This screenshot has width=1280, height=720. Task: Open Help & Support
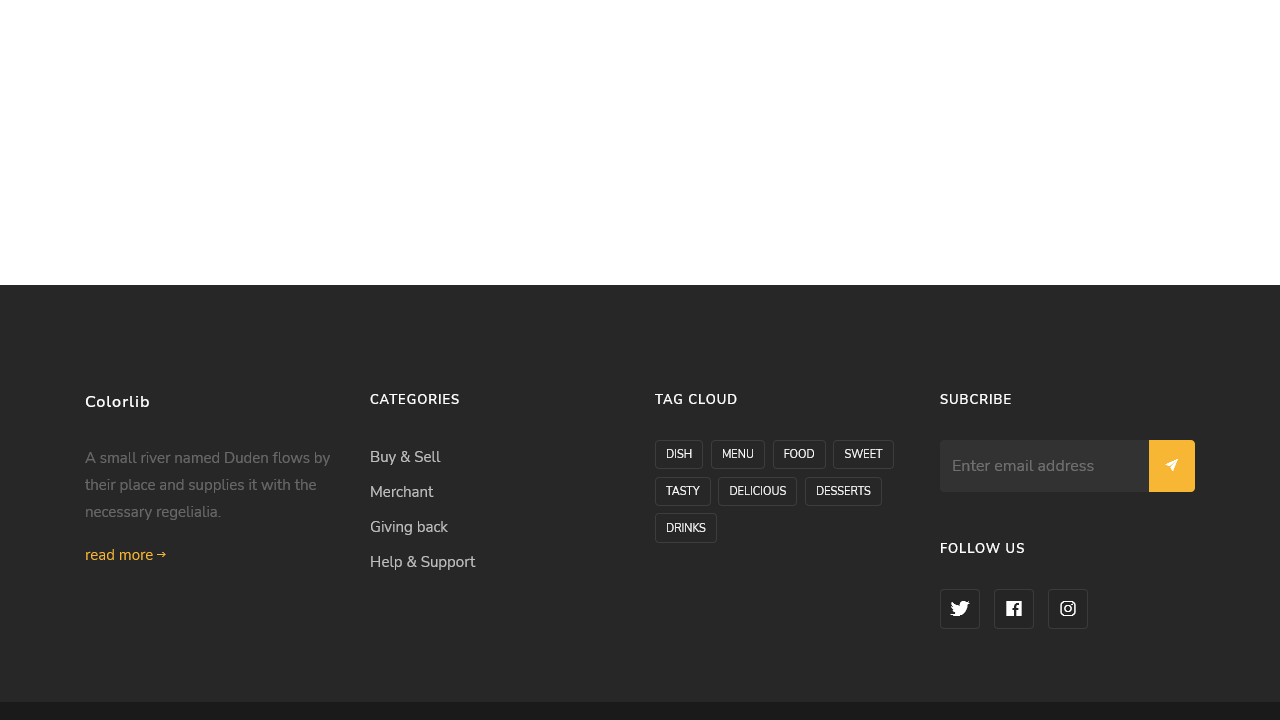422,561
